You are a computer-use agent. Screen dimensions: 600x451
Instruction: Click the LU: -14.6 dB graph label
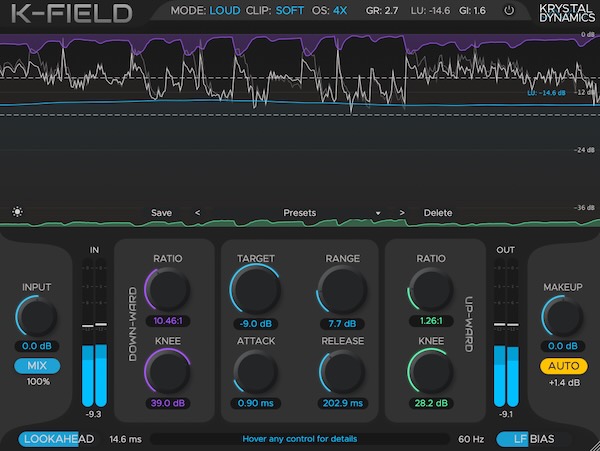pyautogui.click(x=546, y=93)
